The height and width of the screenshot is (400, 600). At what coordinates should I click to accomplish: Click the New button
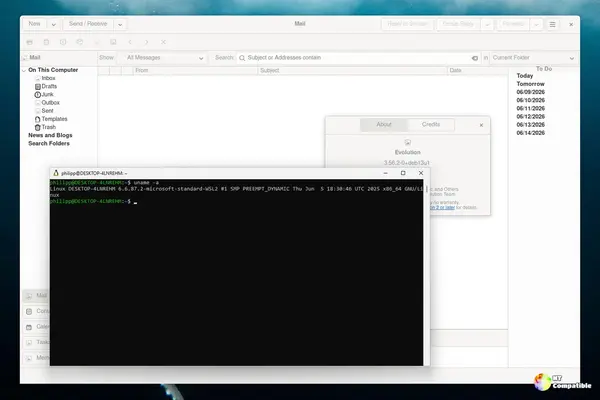point(35,24)
